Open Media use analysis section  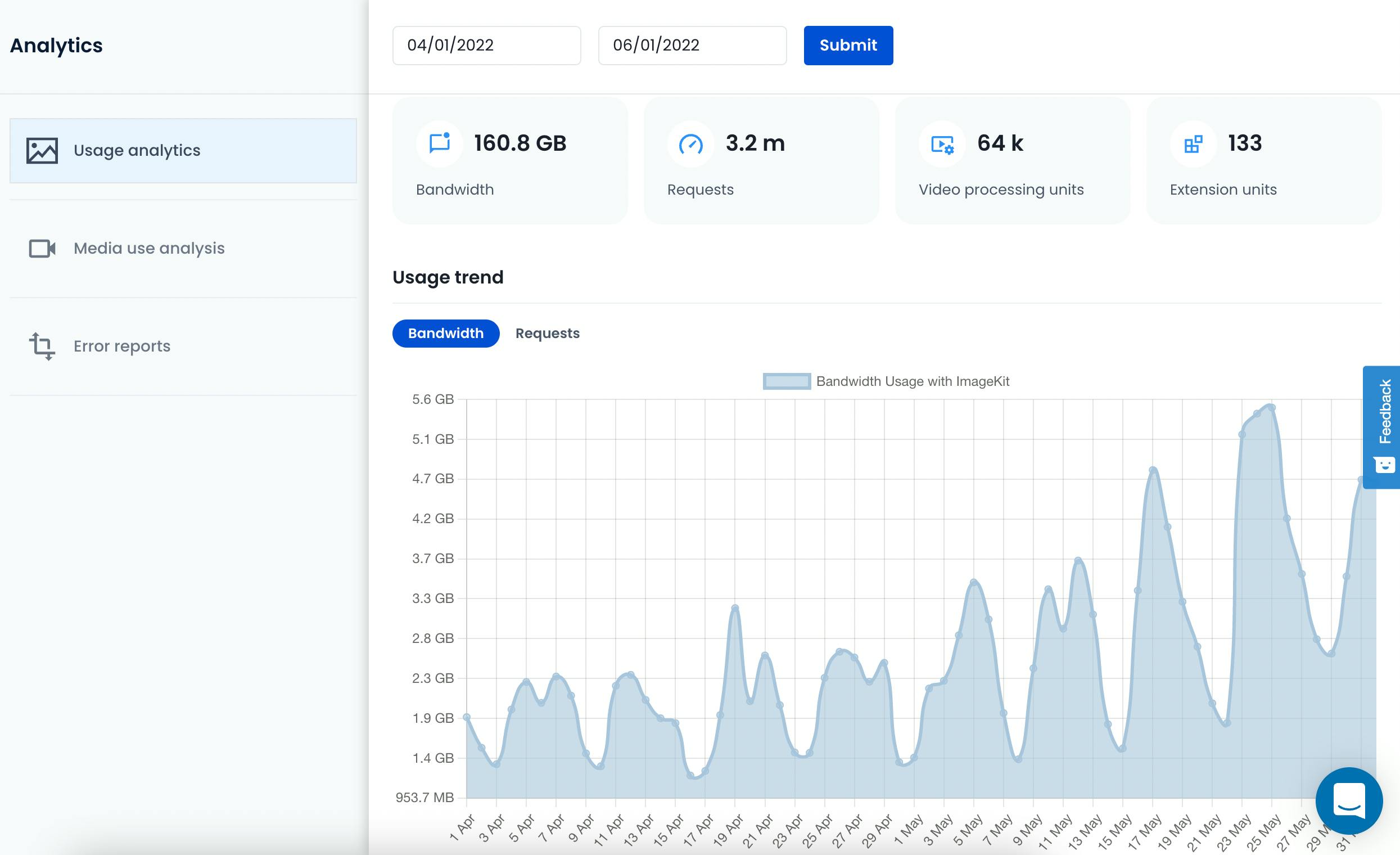click(149, 249)
